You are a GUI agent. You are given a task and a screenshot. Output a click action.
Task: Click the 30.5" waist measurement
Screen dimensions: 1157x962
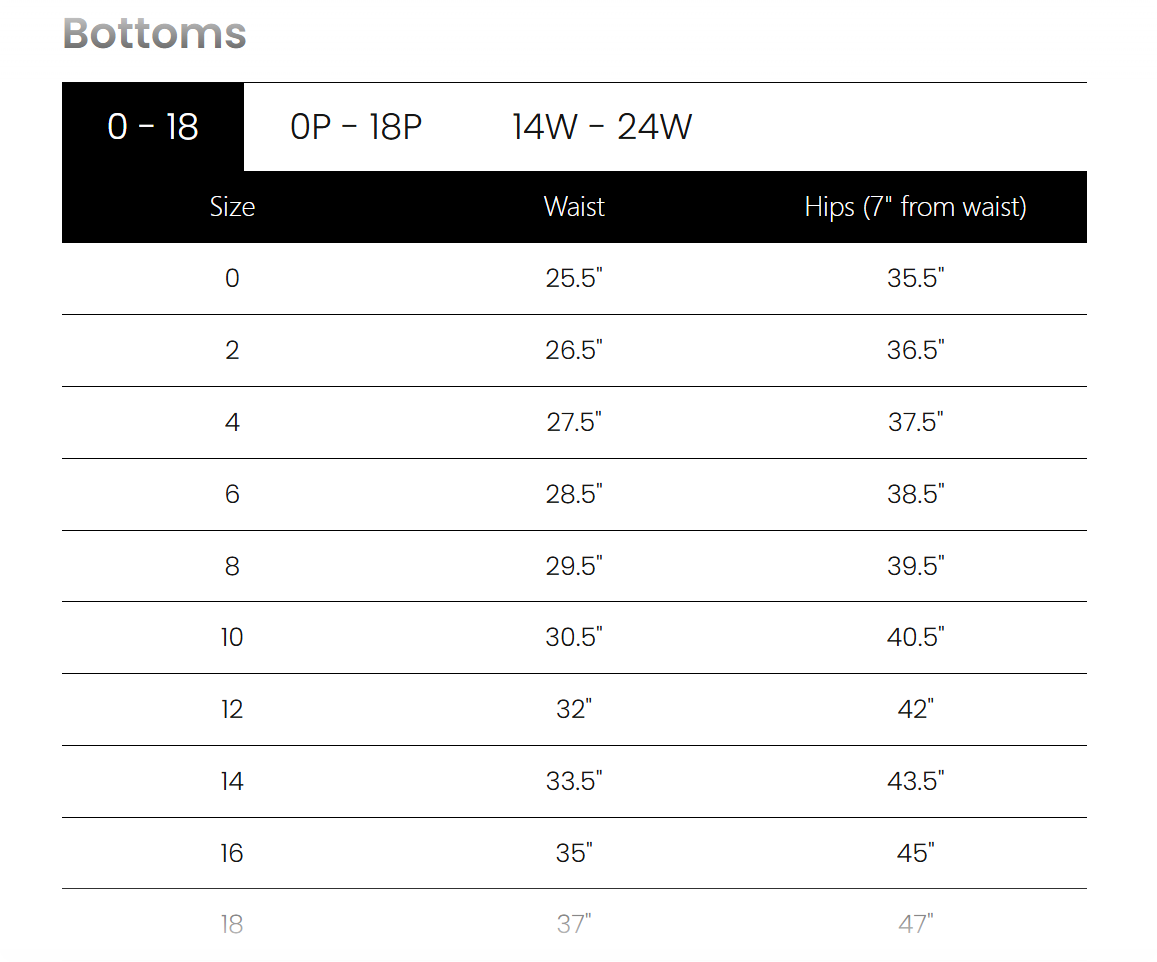point(574,637)
